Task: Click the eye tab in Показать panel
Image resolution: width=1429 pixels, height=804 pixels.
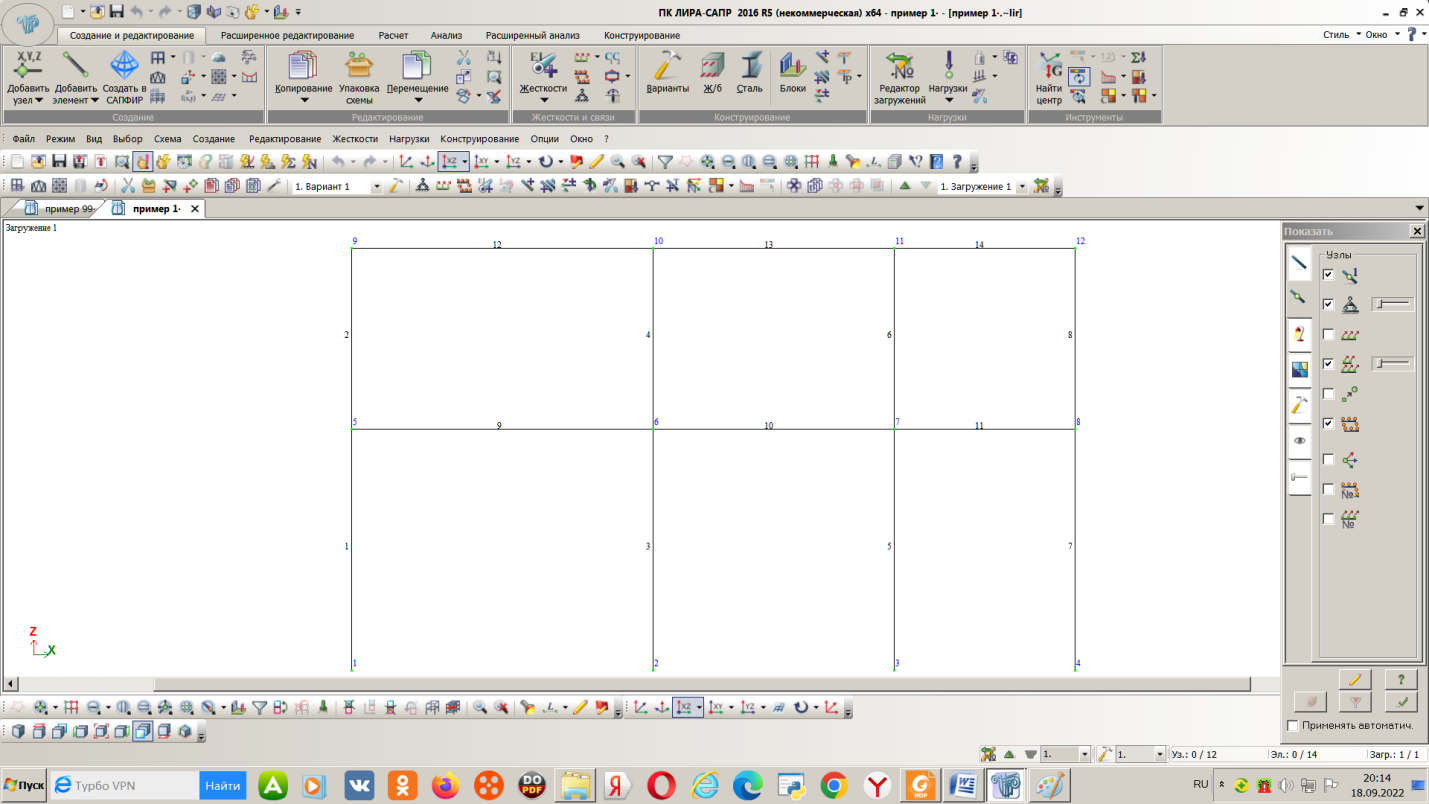Action: [x=1299, y=441]
